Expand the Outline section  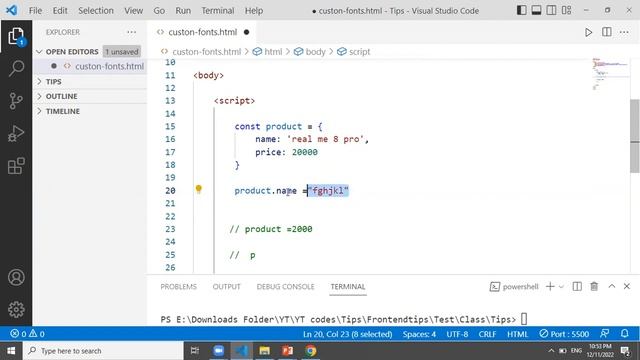[90, 96]
